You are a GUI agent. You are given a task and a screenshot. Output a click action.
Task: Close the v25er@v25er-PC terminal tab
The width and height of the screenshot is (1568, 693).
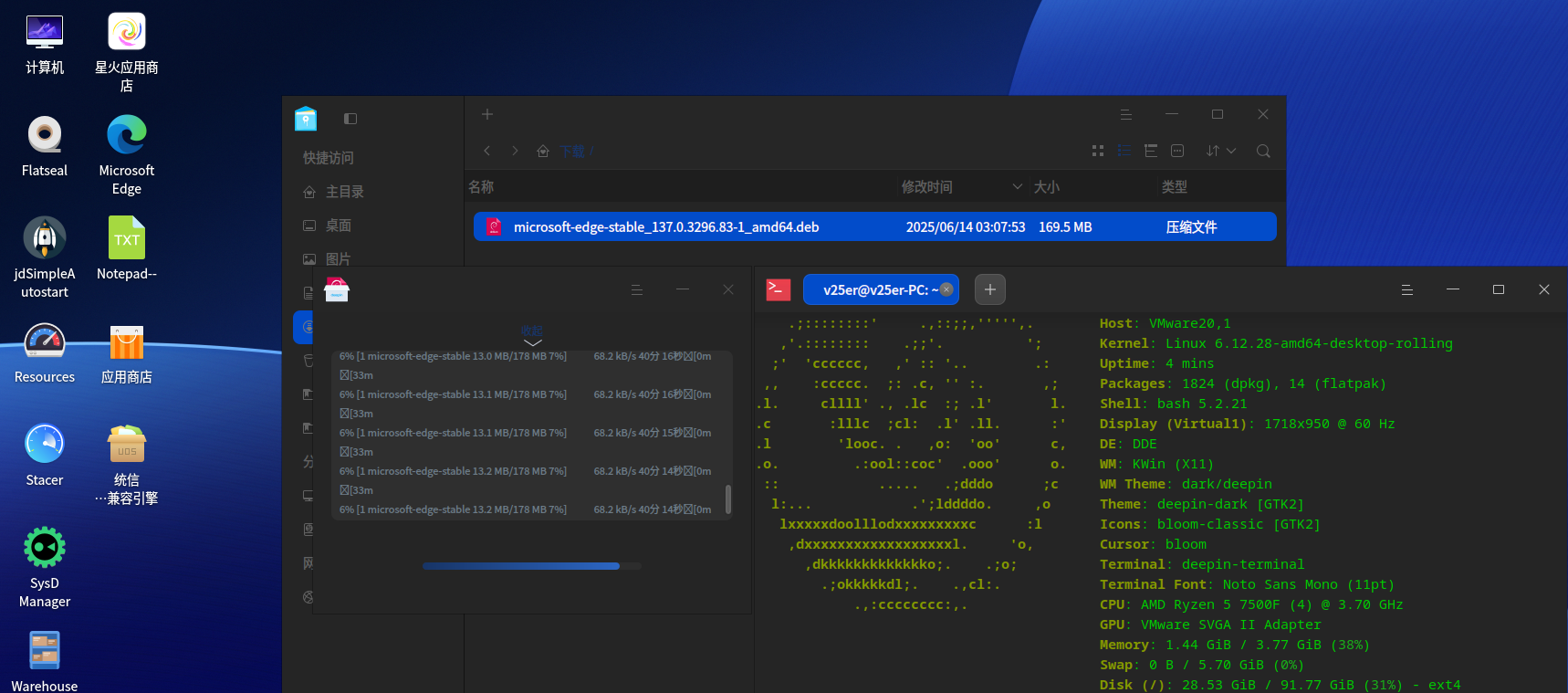946,289
